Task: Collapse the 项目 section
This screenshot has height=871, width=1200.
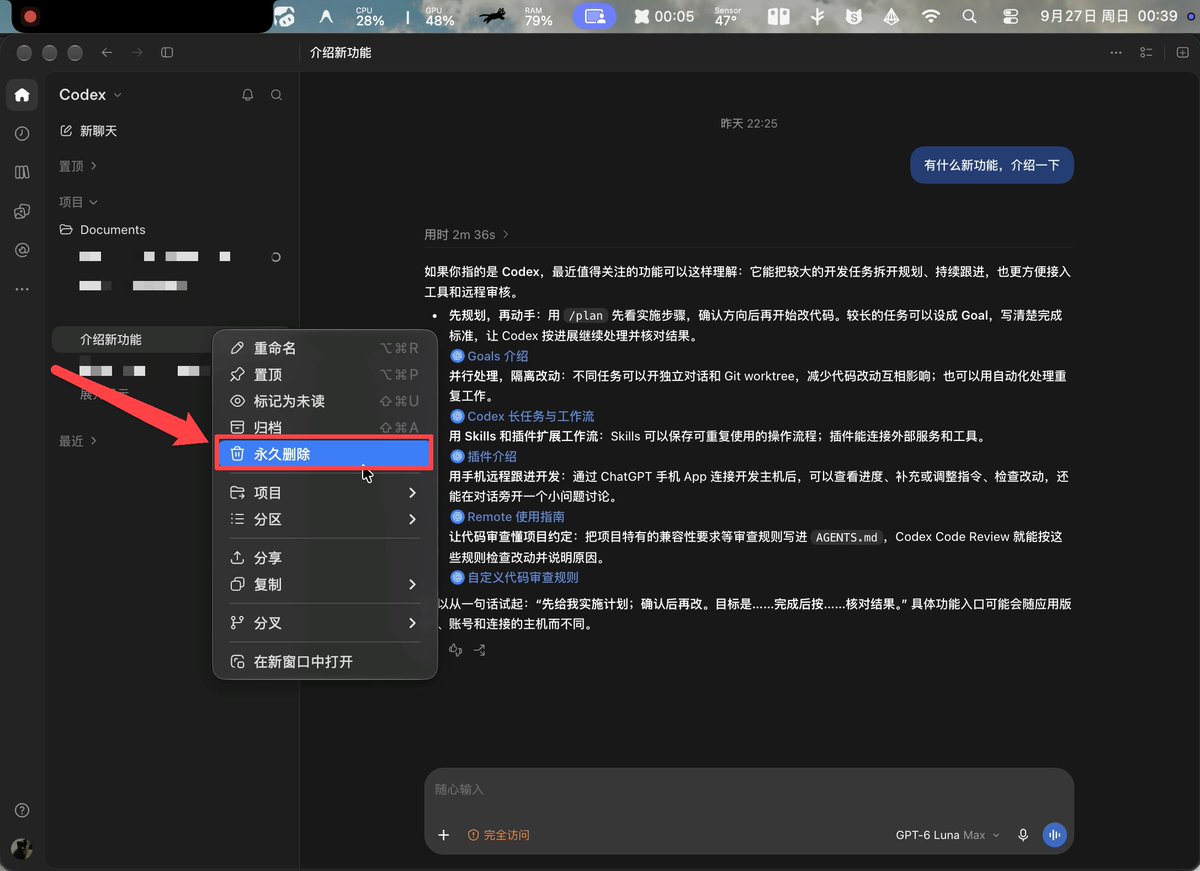Action: point(78,202)
